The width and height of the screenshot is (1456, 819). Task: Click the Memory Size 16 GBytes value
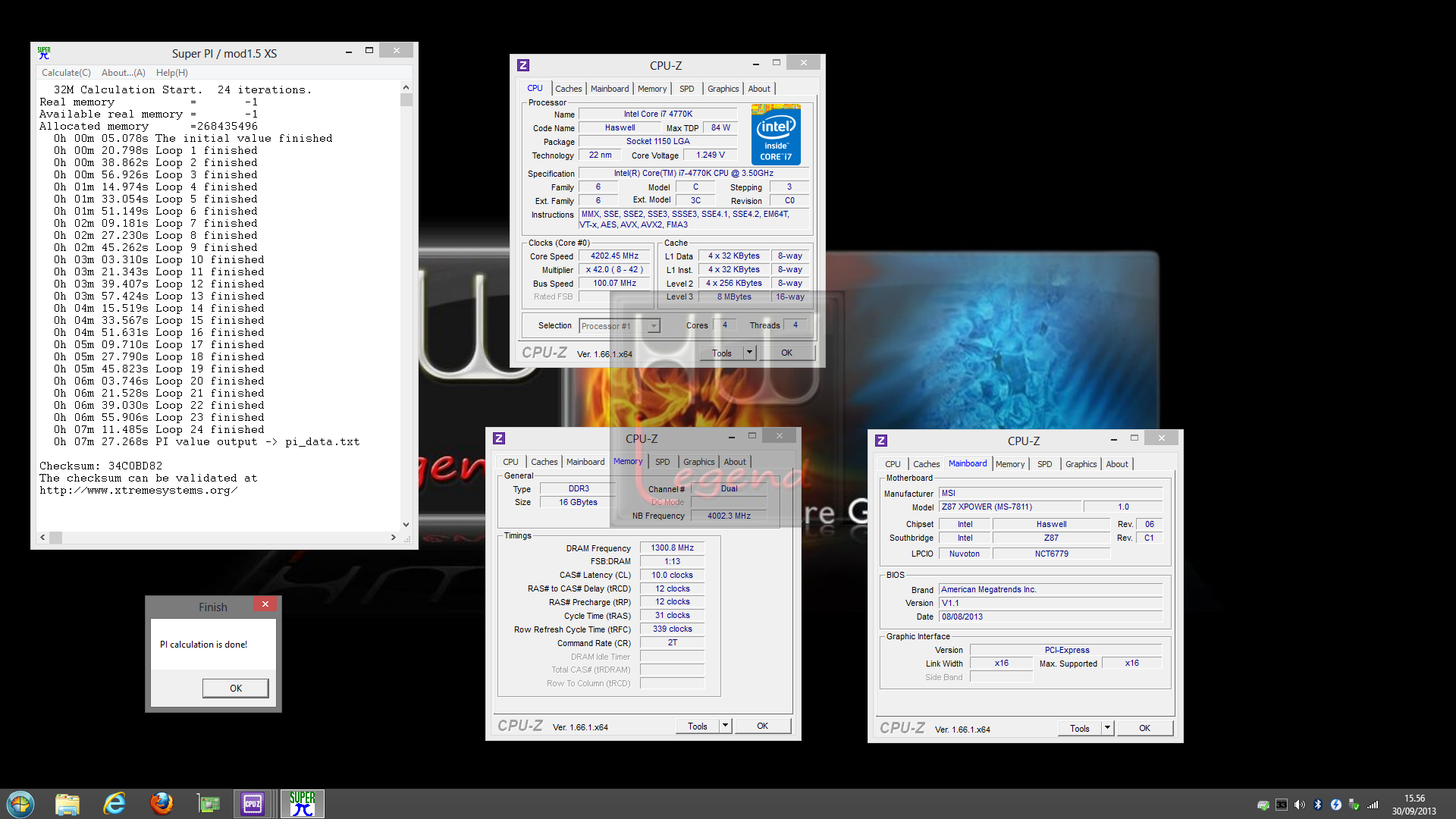579,502
